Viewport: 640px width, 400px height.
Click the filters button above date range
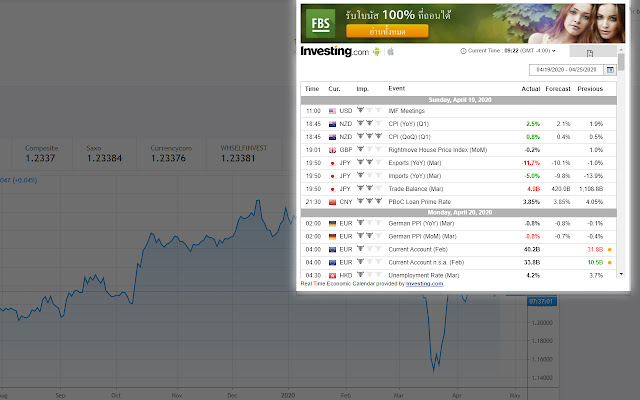tap(591, 51)
